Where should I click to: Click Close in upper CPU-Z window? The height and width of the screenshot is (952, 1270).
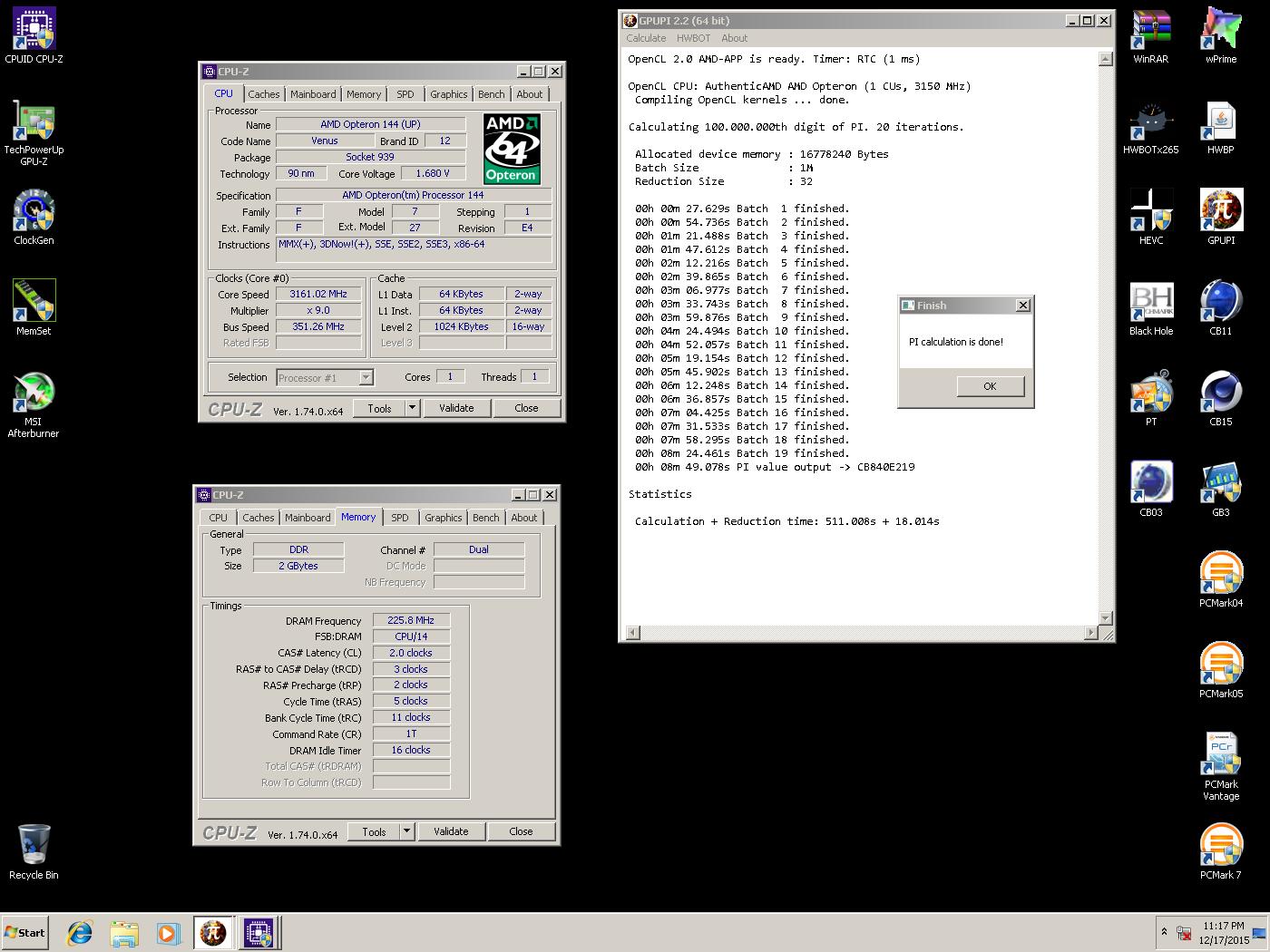[526, 408]
